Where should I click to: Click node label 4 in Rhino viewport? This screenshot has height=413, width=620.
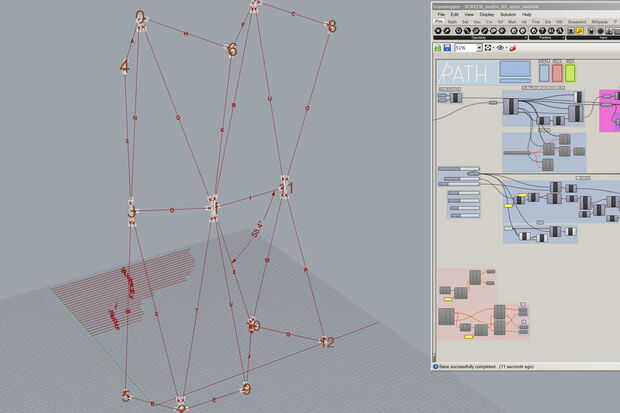[x=125, y=66]
